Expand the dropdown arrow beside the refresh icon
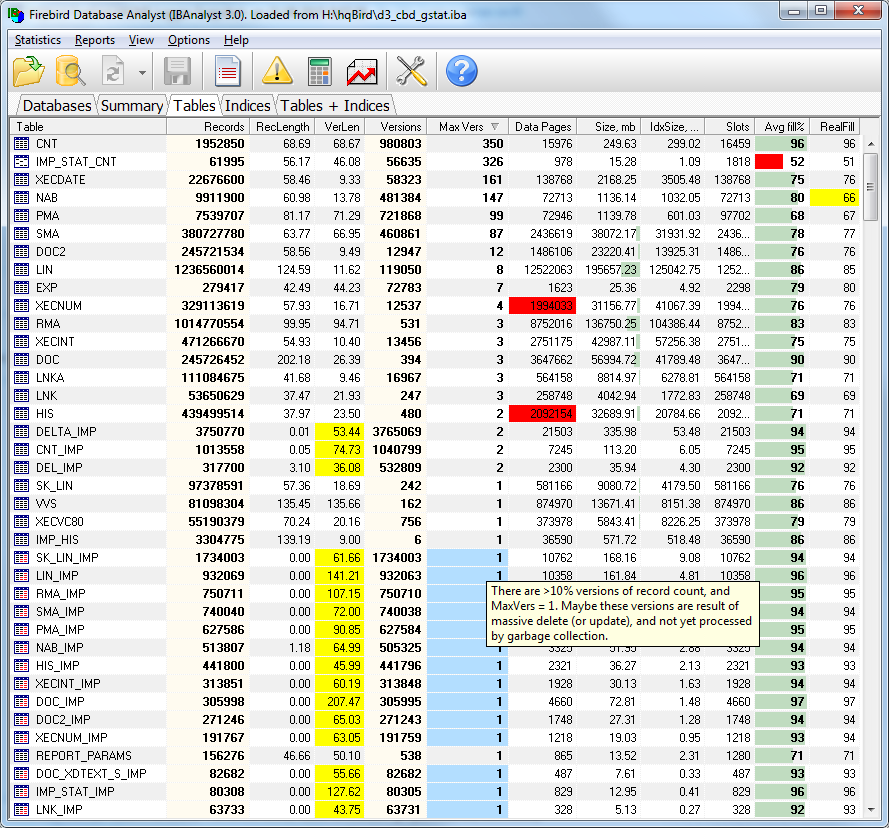Image resolution: width=889 pixels, height=828 pixels. coord(142,73)
